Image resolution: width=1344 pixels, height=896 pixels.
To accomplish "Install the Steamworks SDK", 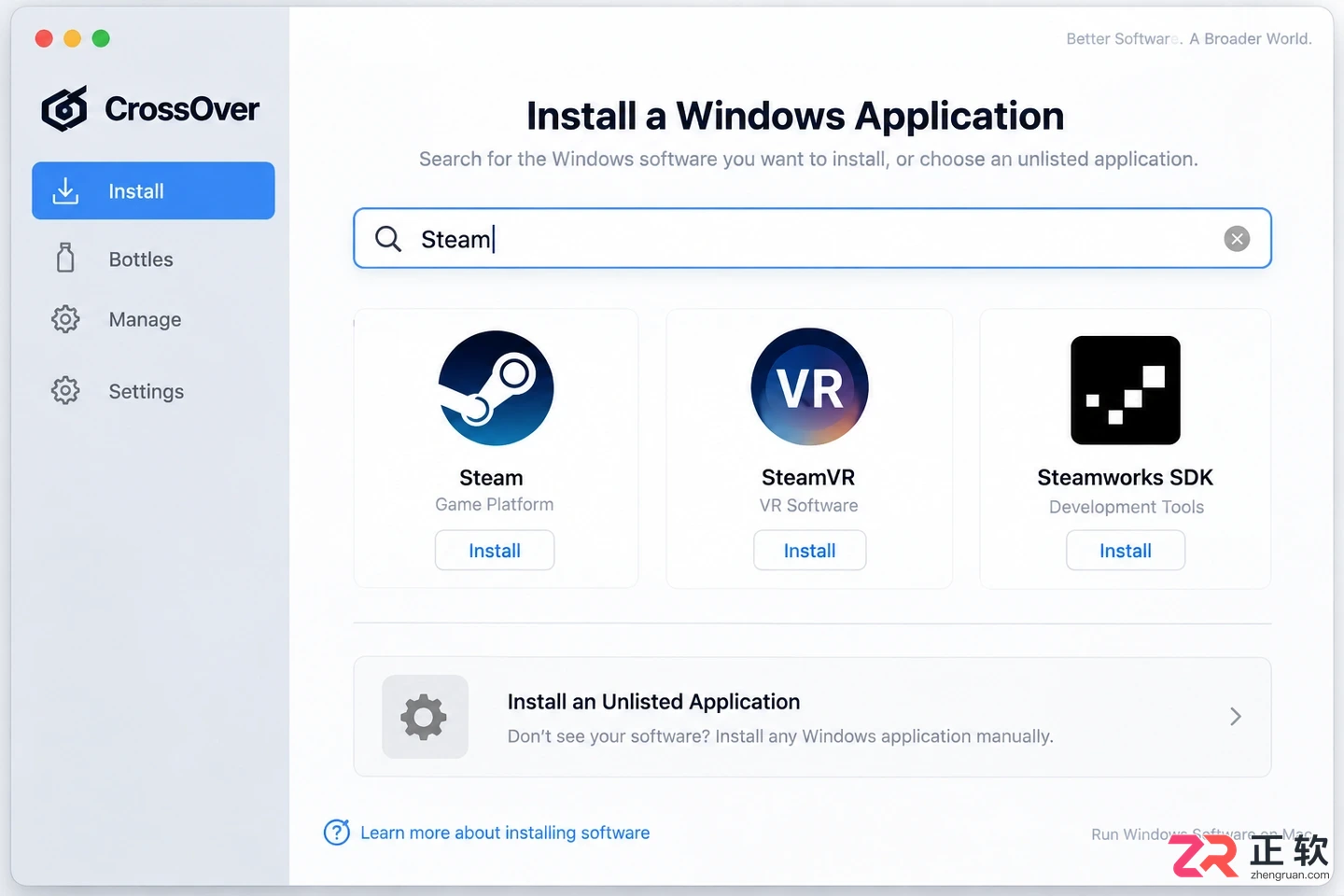I will coord(1126,551).
